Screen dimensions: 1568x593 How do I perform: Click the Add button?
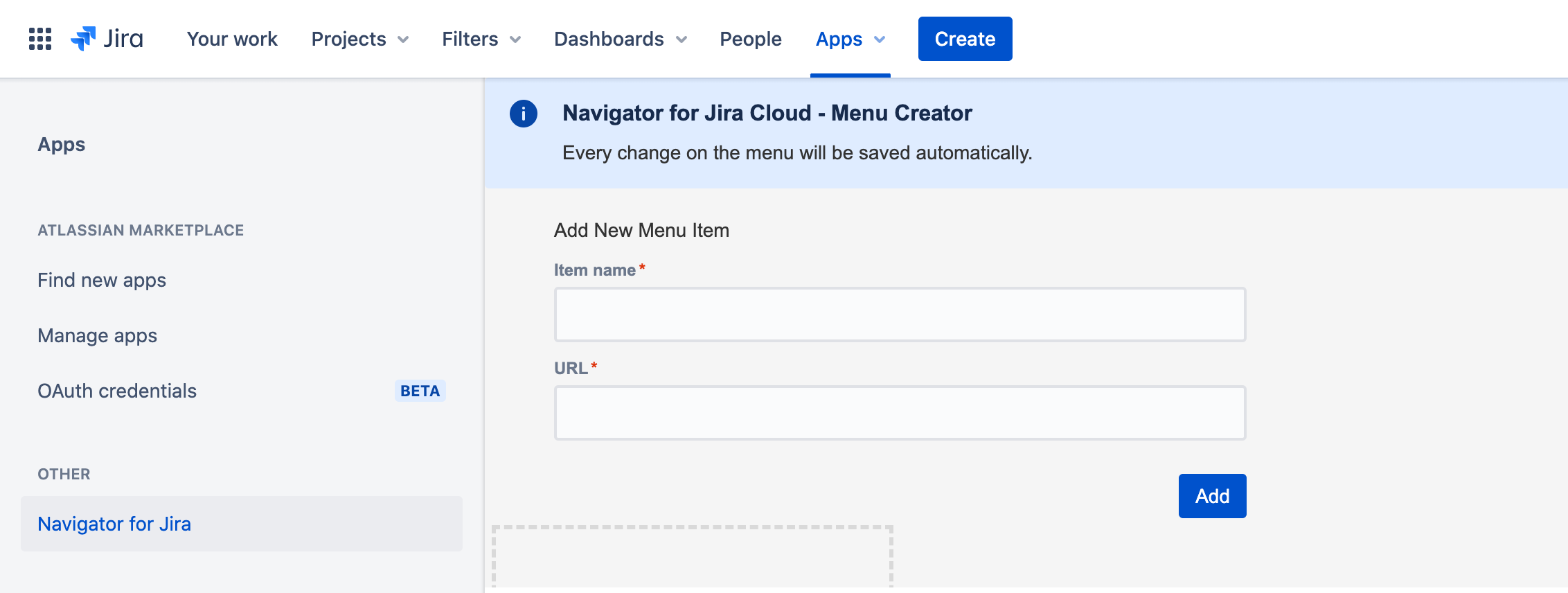pyautogui.click(x=1213, y=496)
